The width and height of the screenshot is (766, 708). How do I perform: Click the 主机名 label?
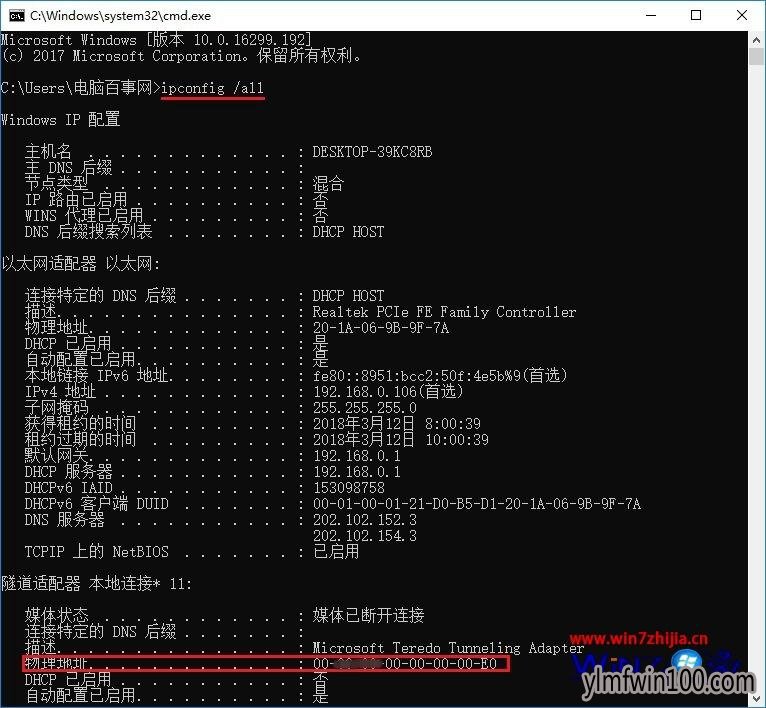[48, 151]
